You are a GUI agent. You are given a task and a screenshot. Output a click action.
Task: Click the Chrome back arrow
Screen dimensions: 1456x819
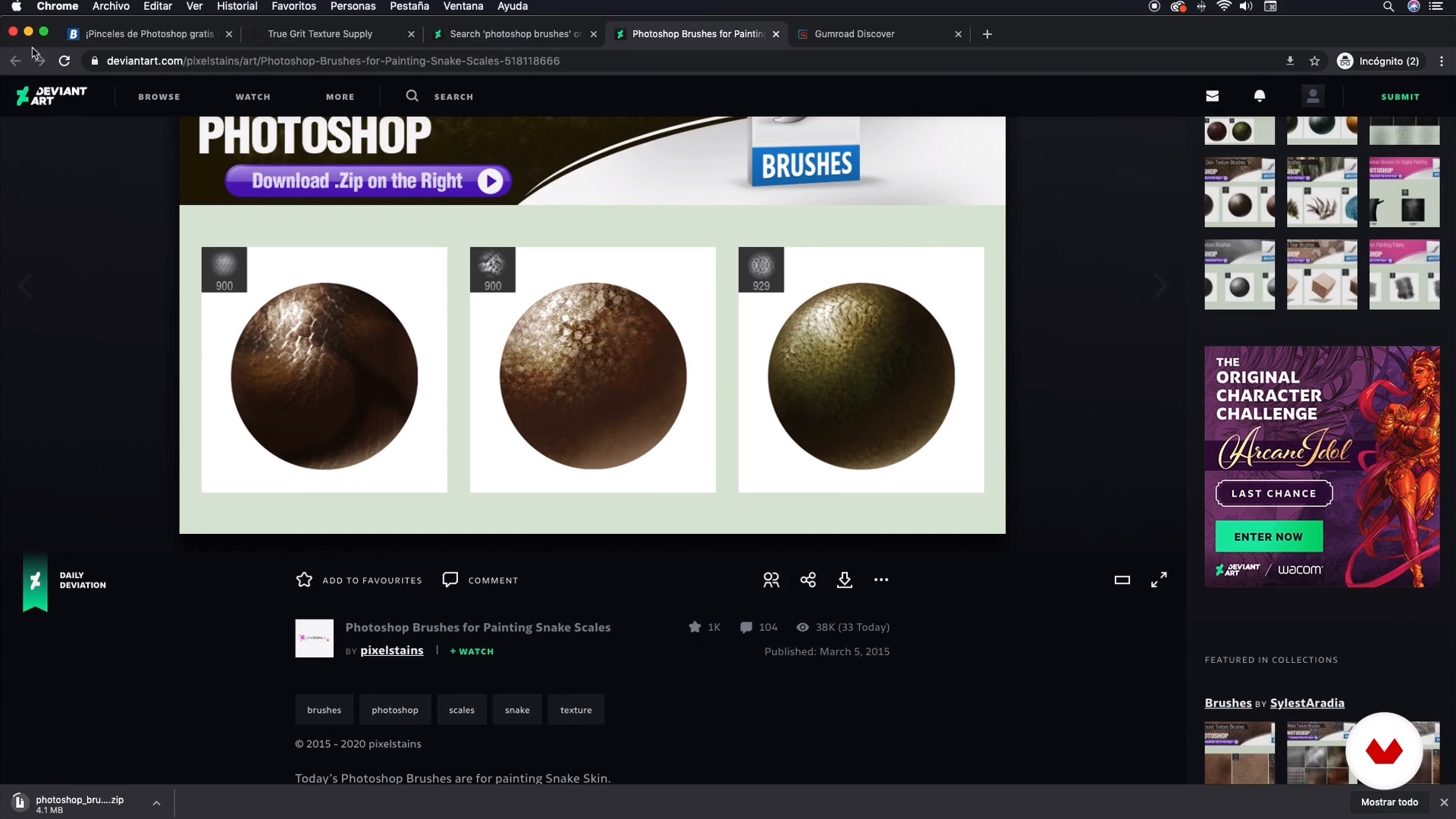(x=15, y=61)
